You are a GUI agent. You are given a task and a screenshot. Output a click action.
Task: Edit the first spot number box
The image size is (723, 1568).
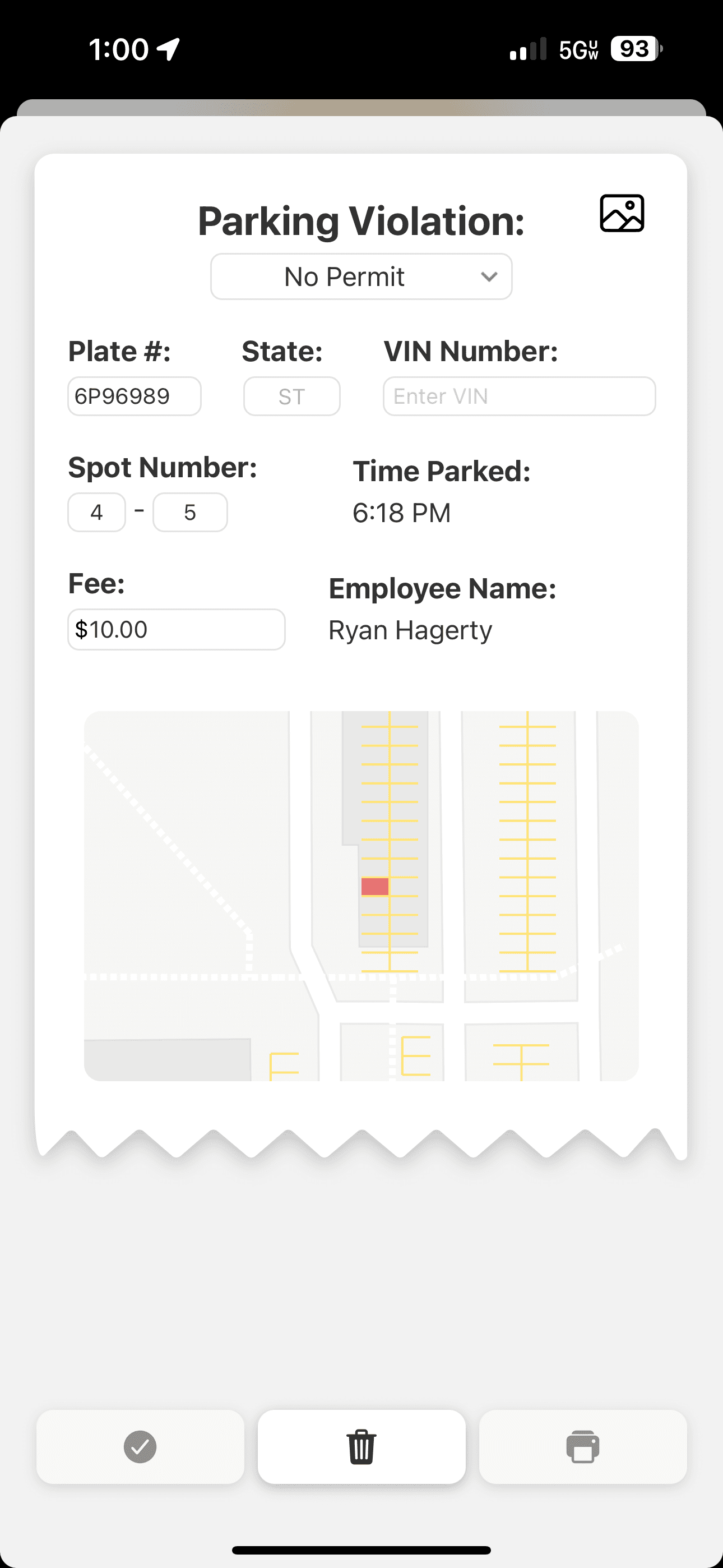click(x=96, y=513)
